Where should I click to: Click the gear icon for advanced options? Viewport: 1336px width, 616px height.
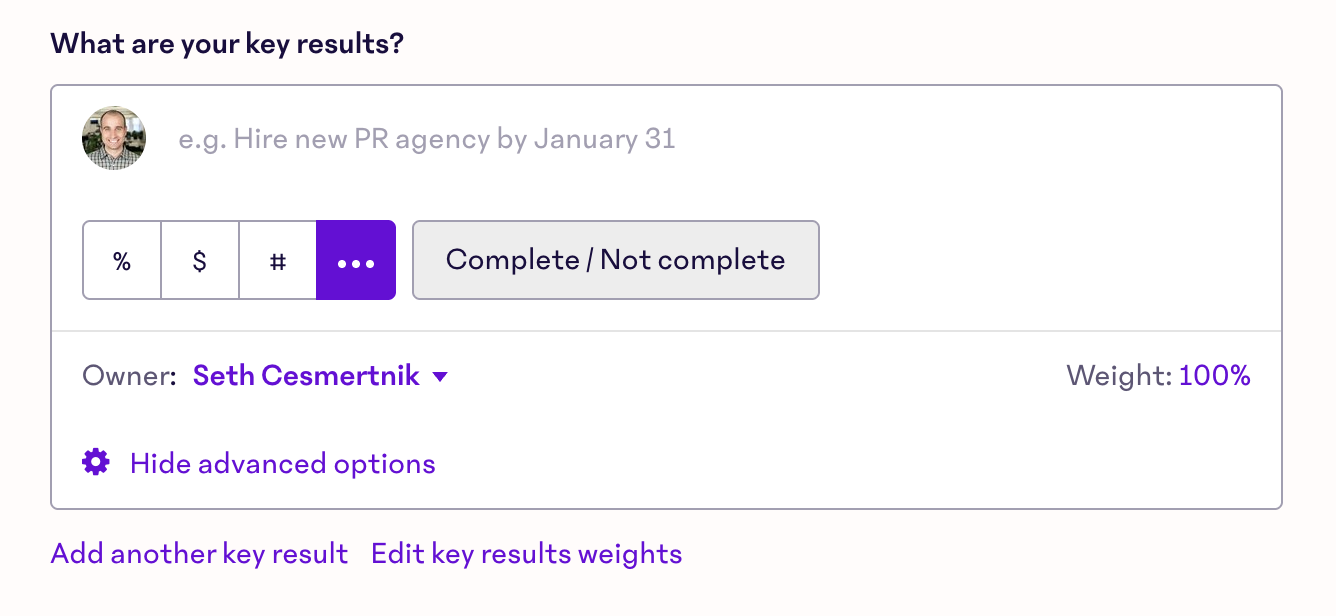pyautogui.click(x=96, y=462)
